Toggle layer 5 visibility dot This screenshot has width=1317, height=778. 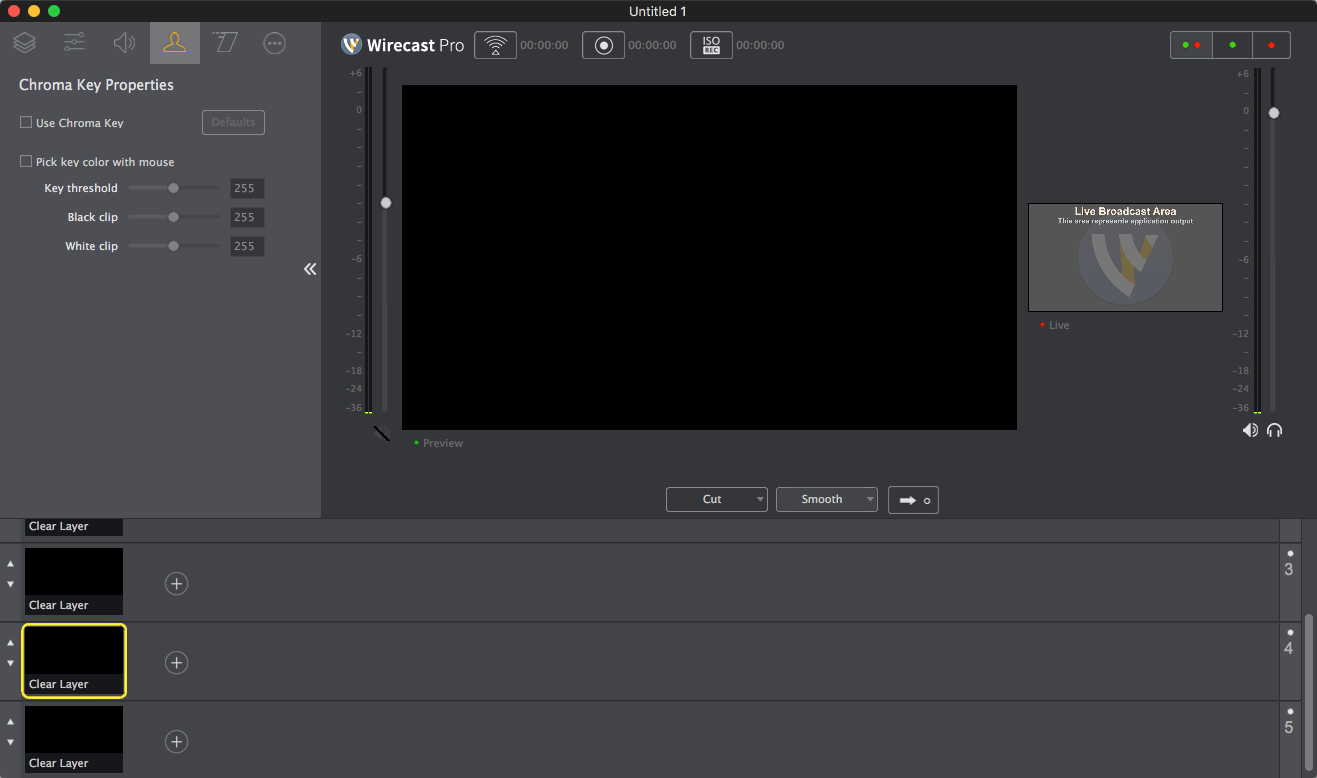[x=1290, y=711]
